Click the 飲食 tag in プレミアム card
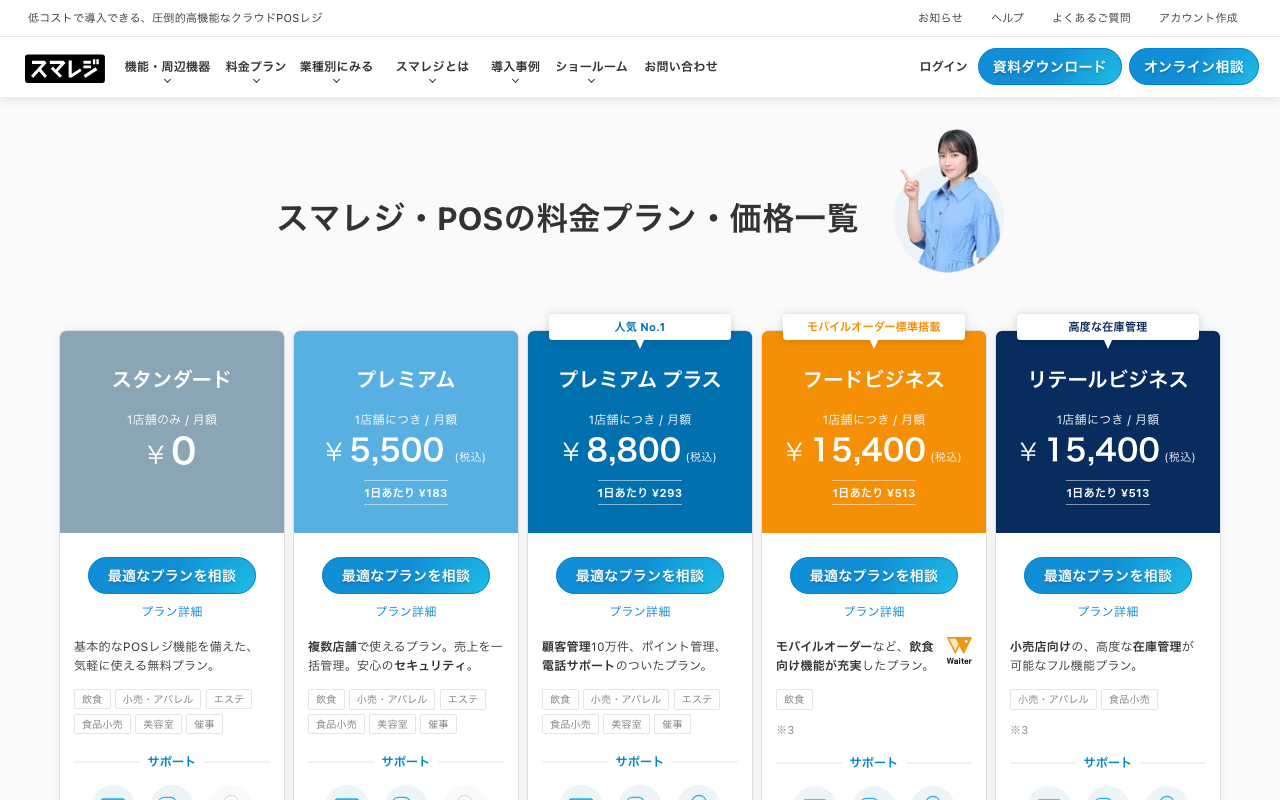The width and height of the screenshot is (1280, 800). 326,700
